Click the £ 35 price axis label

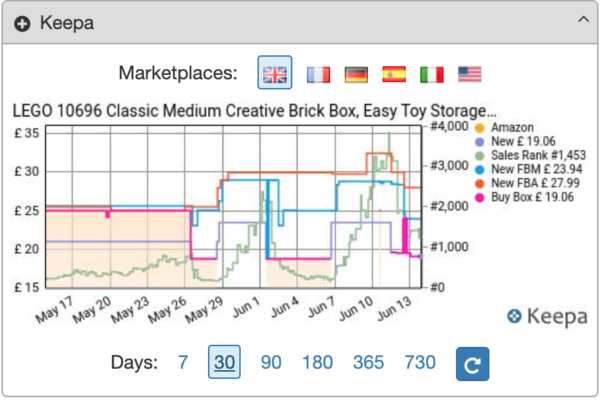pyautogui.click(x=27, y=133)
